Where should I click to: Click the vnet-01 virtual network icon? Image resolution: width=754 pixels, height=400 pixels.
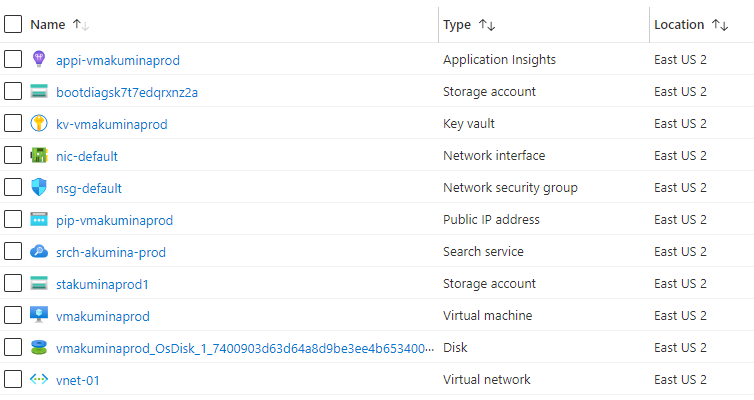pos(39,380)
